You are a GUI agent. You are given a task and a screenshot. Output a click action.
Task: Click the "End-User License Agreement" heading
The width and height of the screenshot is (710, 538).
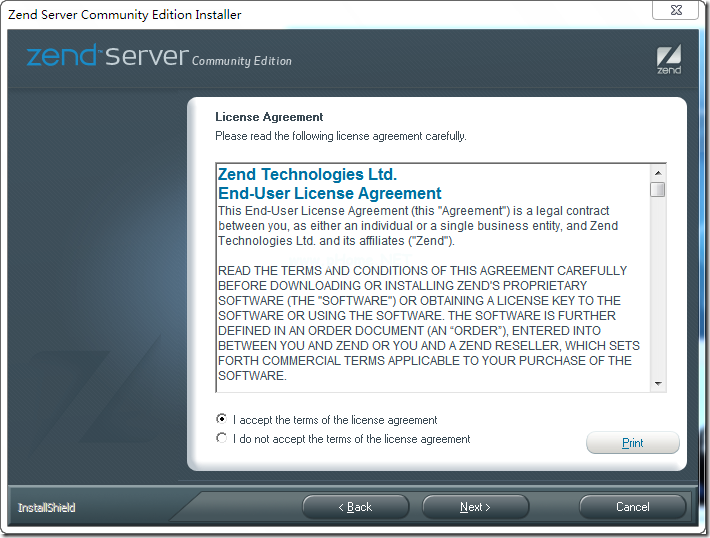point(329,193)
